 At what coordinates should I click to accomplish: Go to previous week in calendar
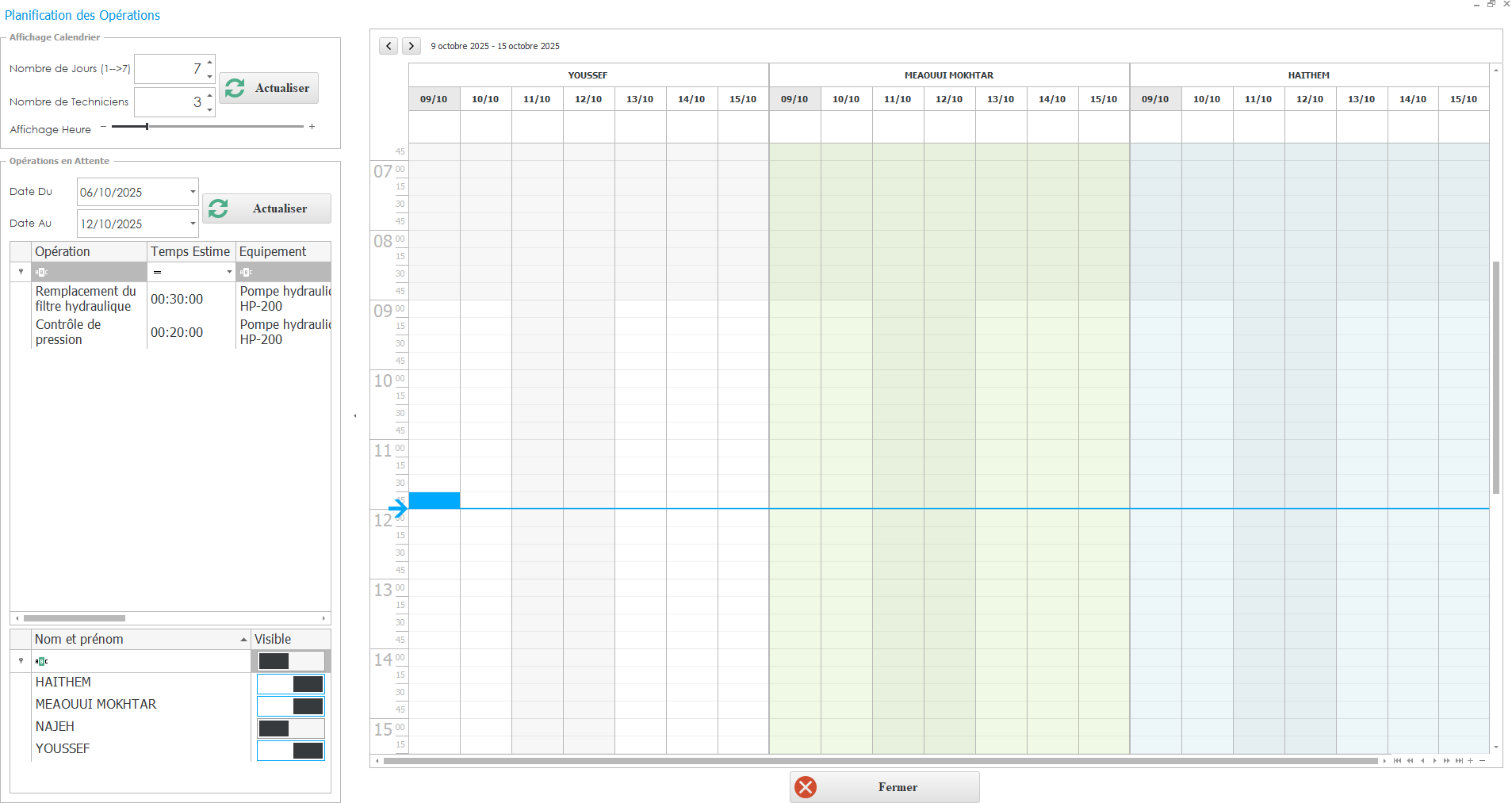(389, 46)
